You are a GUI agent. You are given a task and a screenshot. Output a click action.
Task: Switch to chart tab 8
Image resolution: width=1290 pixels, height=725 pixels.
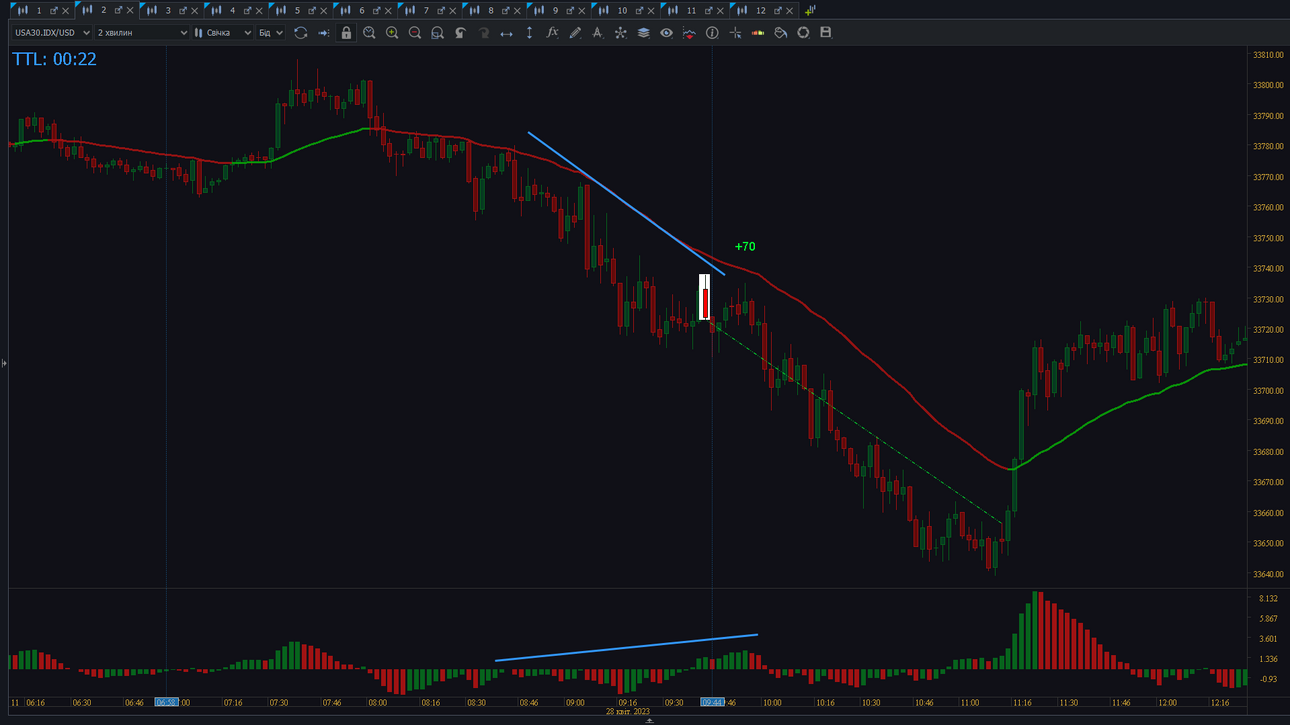491,10
